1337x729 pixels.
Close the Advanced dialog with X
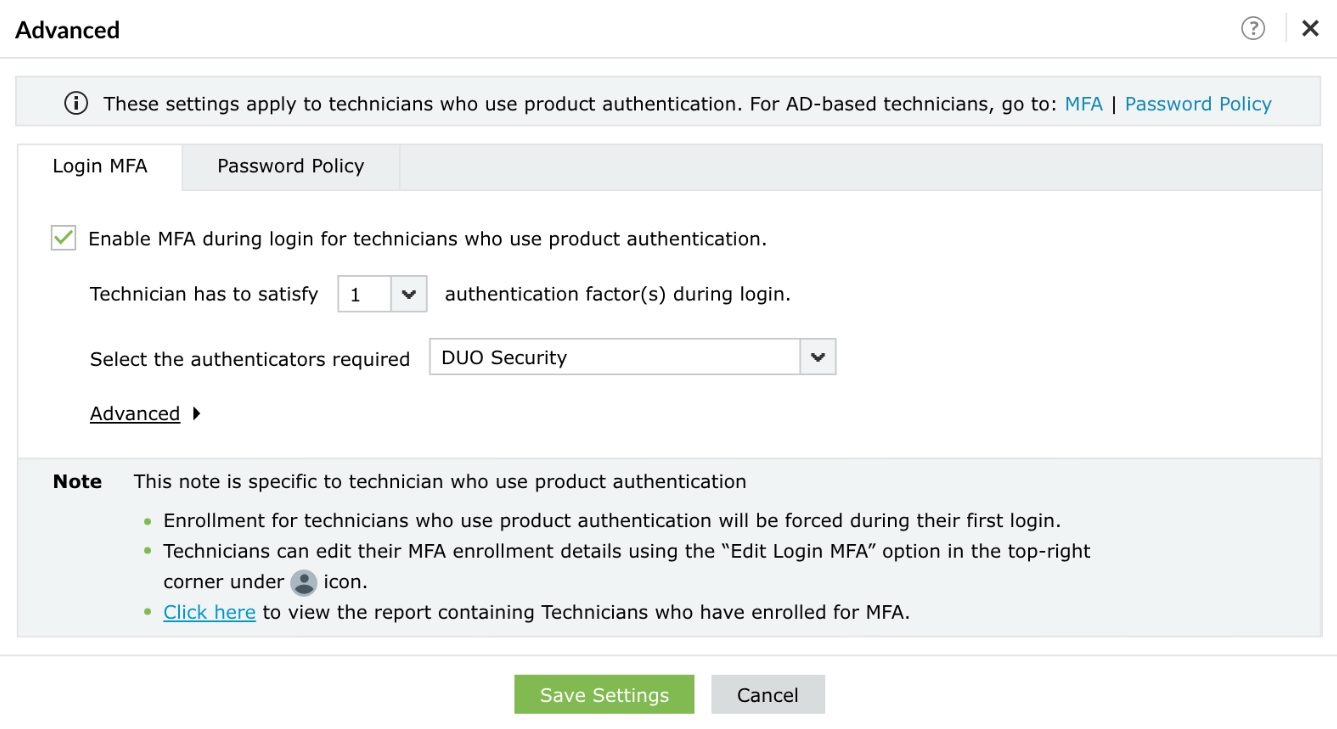[1310, 29]
